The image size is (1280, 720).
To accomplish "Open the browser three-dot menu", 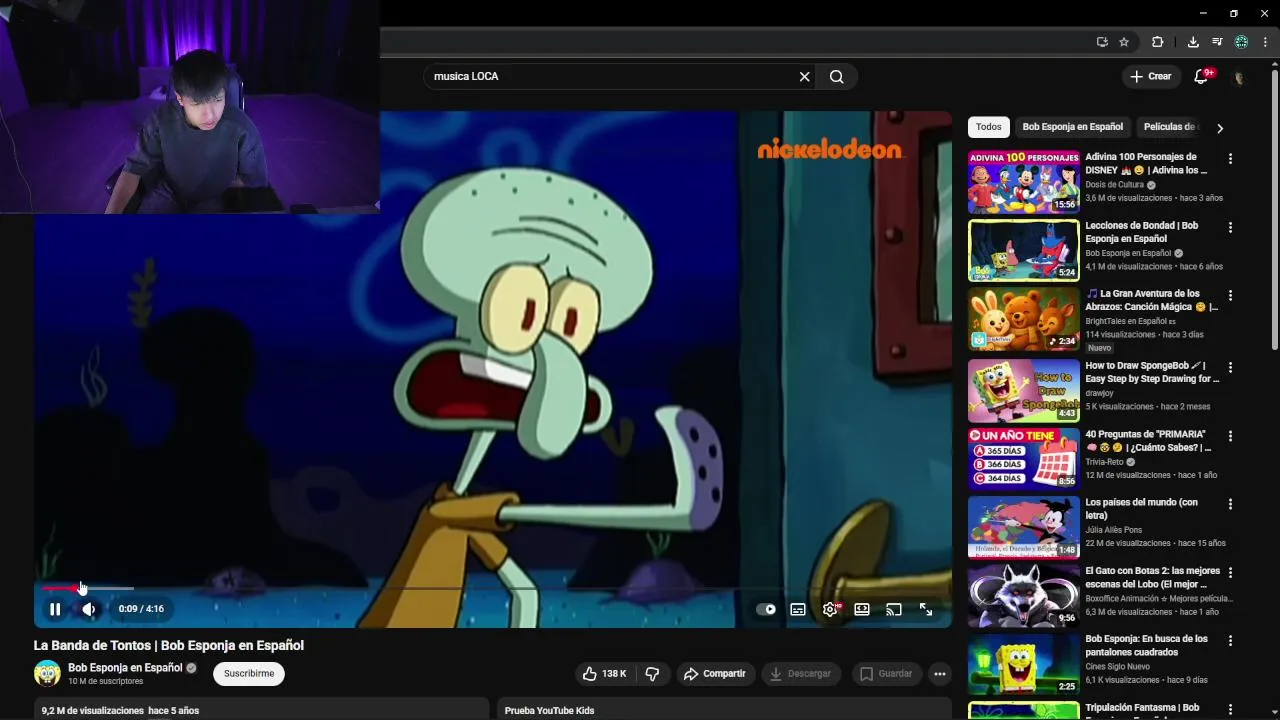I will [x=1265, y=42].
